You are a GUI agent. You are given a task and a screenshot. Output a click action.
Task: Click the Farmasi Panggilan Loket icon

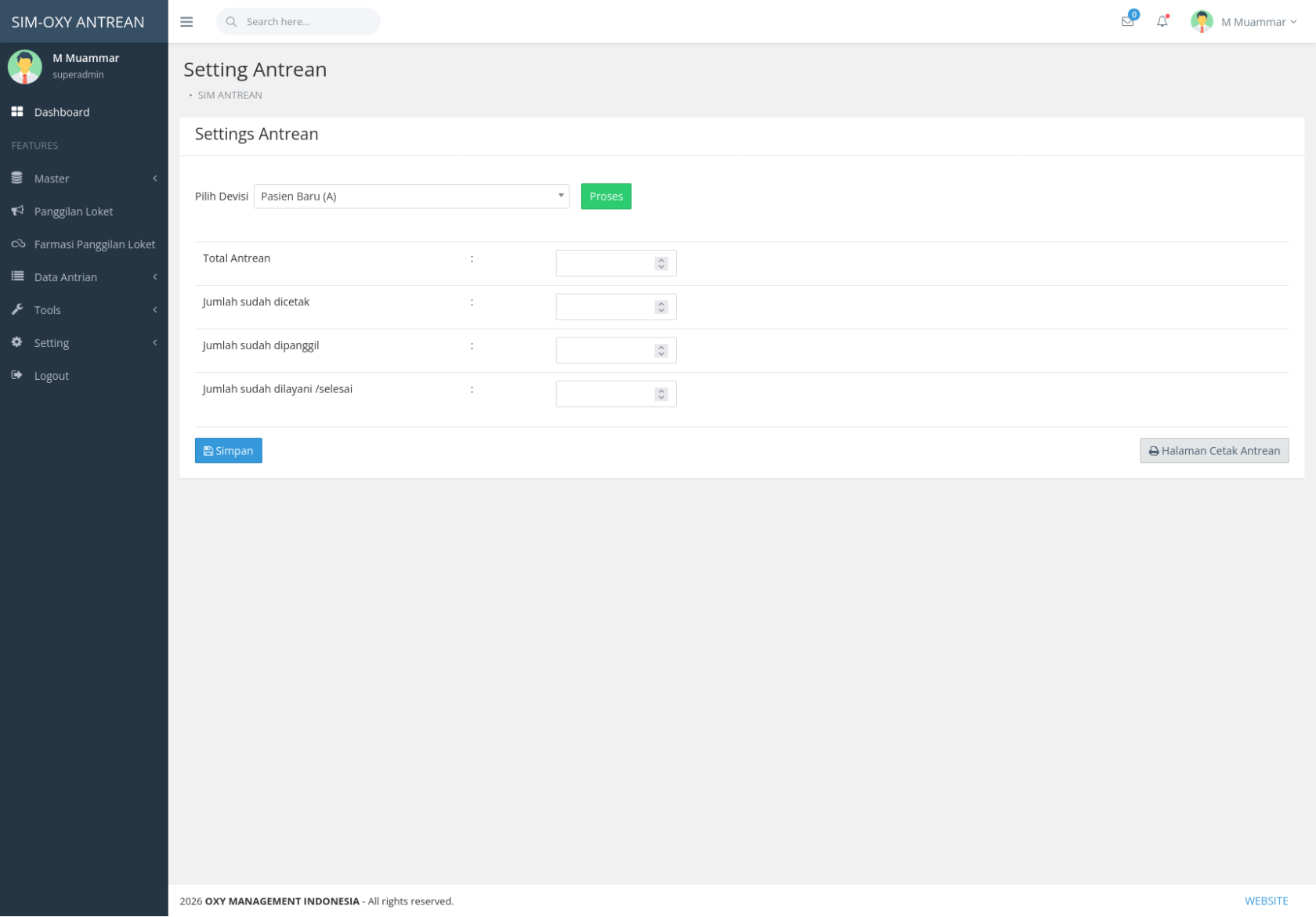point(18,244)
